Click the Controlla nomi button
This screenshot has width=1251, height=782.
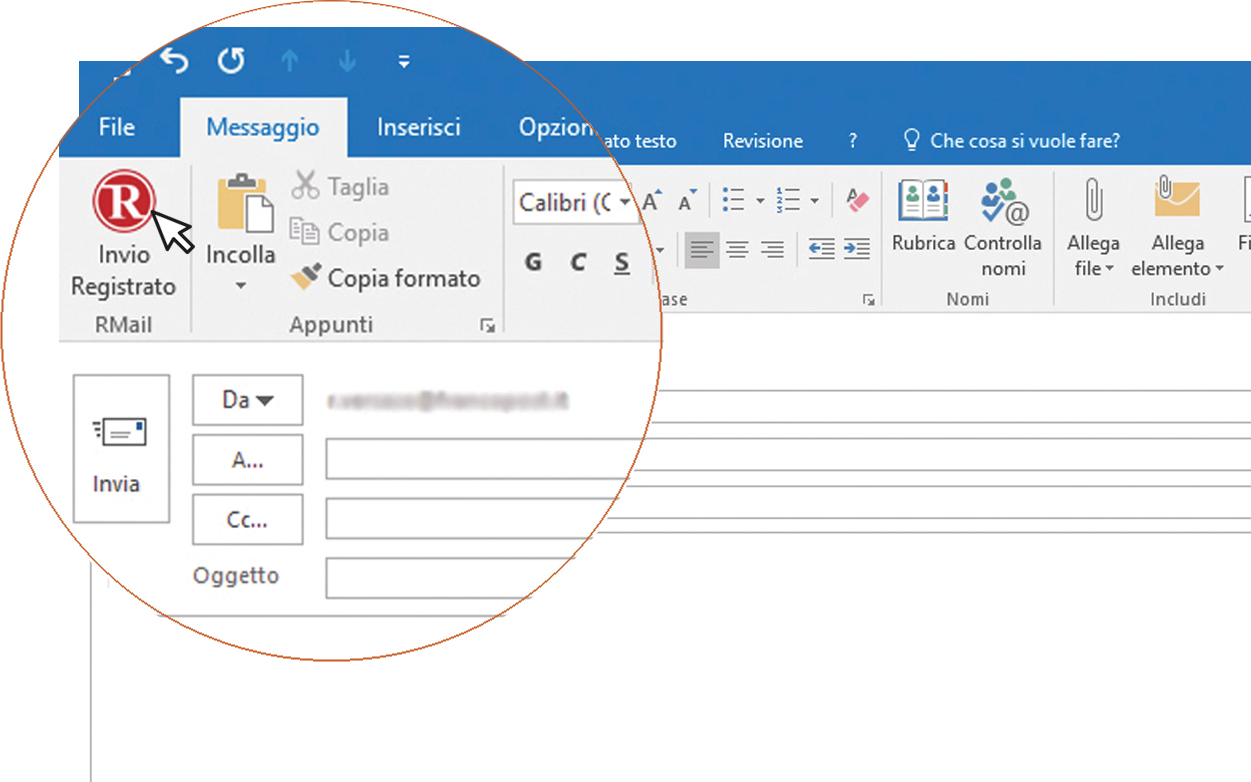[1003, 228]
